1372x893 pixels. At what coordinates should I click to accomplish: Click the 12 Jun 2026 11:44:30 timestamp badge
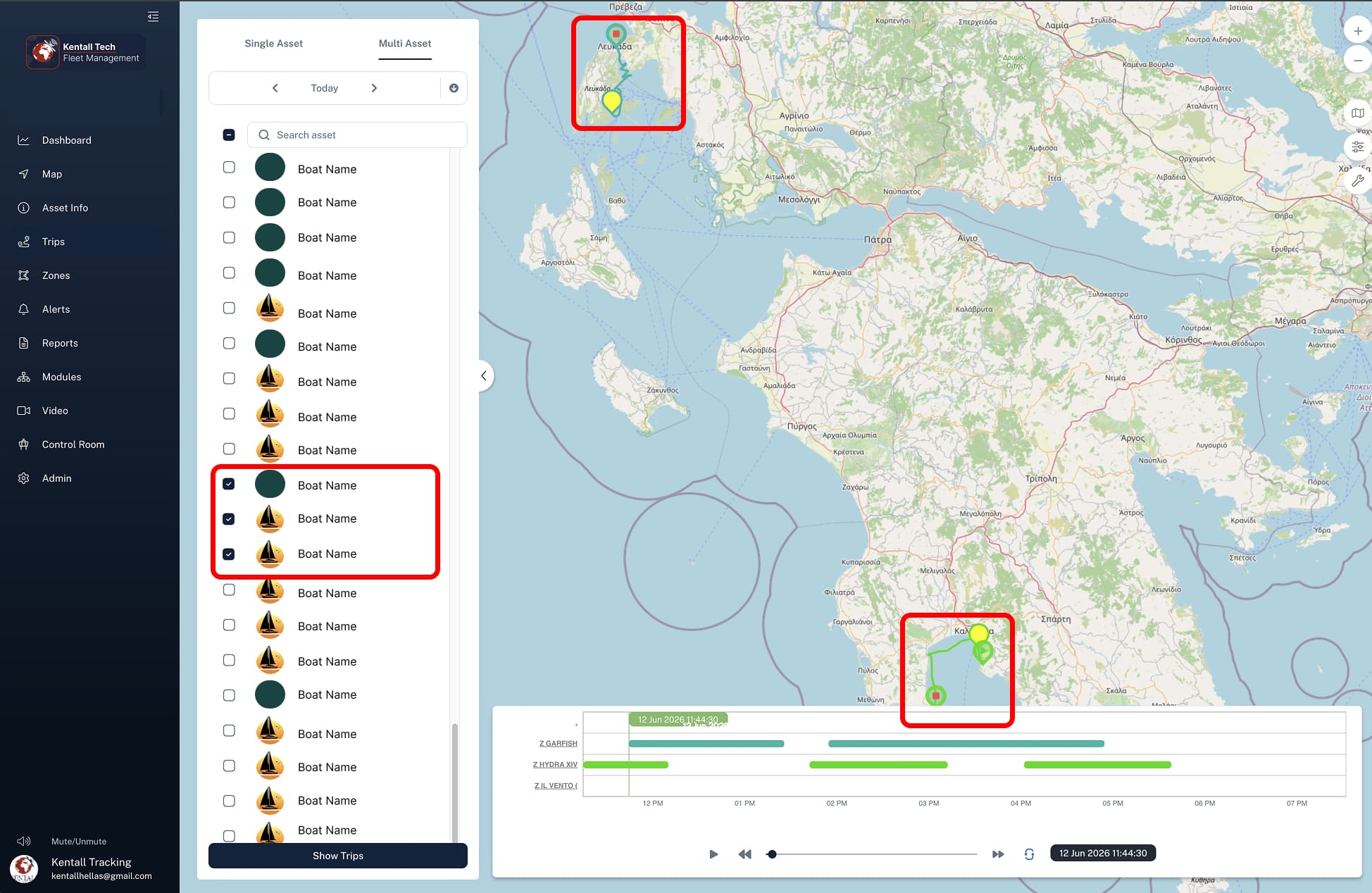(1103, 854)
